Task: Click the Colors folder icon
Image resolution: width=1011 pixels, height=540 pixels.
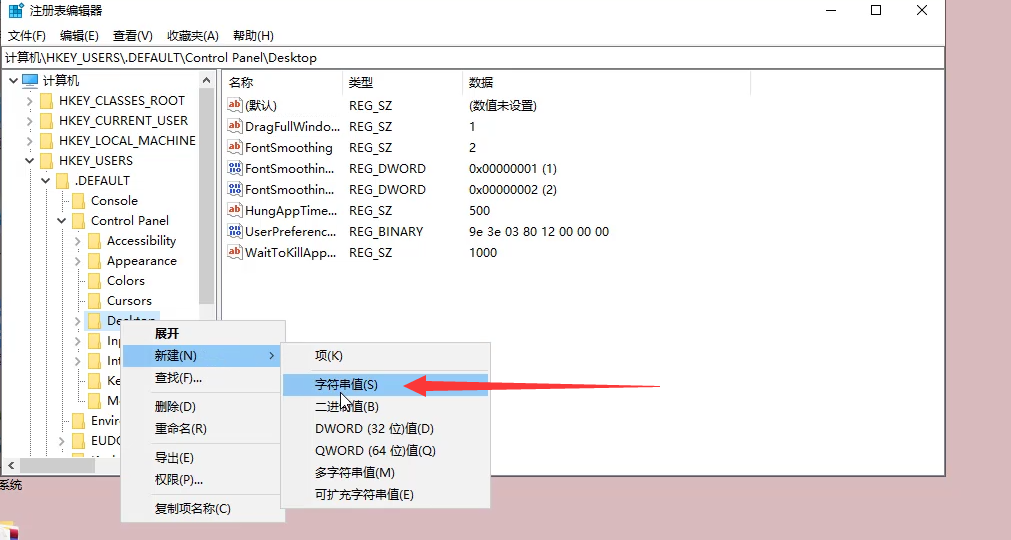Action: (94, 281)
